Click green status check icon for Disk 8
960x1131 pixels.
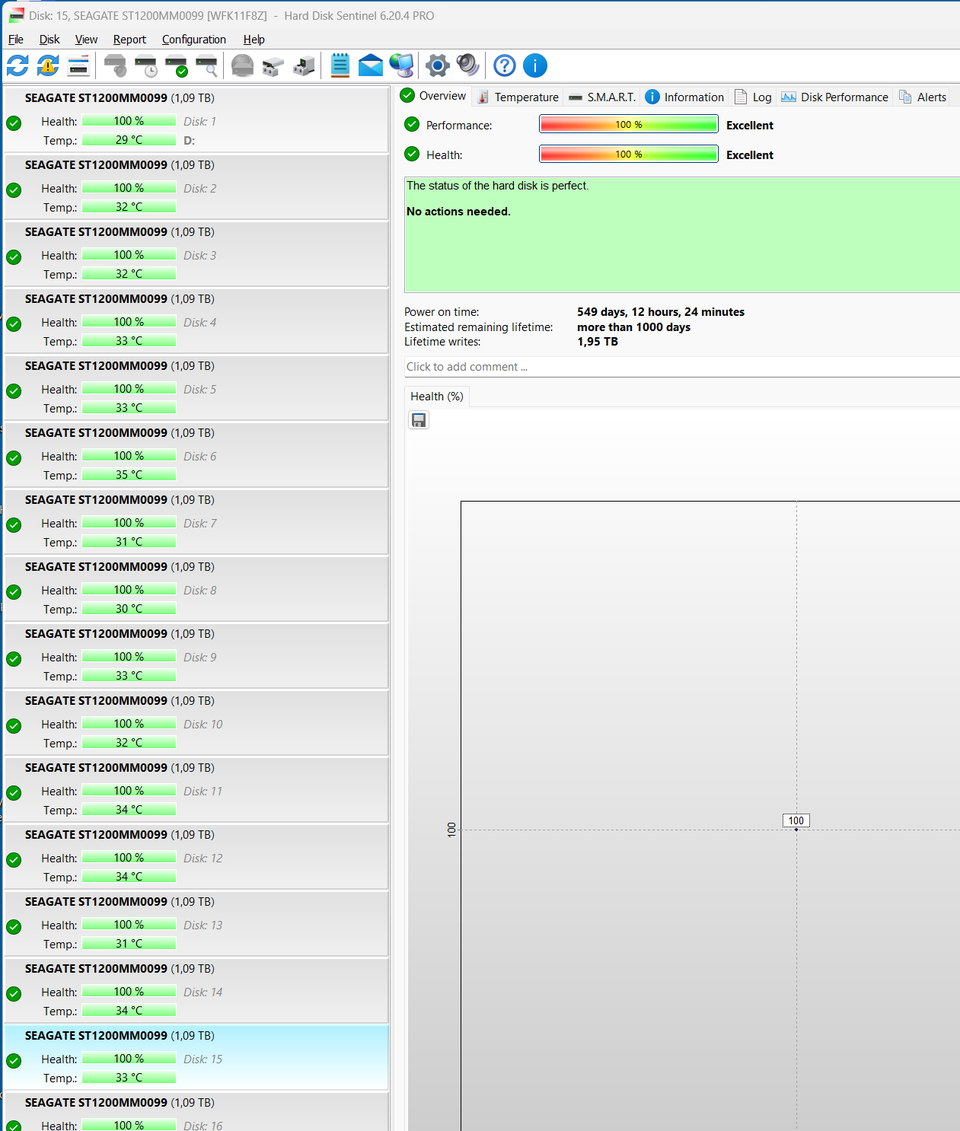[14, 592]
